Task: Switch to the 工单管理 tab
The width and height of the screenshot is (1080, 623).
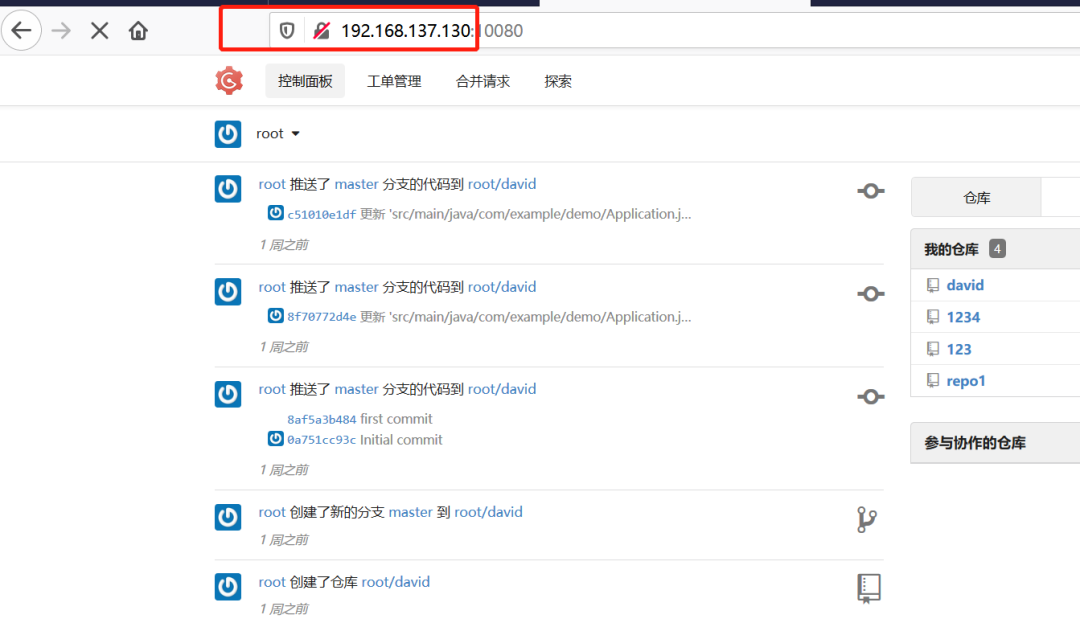Action: 394,80
